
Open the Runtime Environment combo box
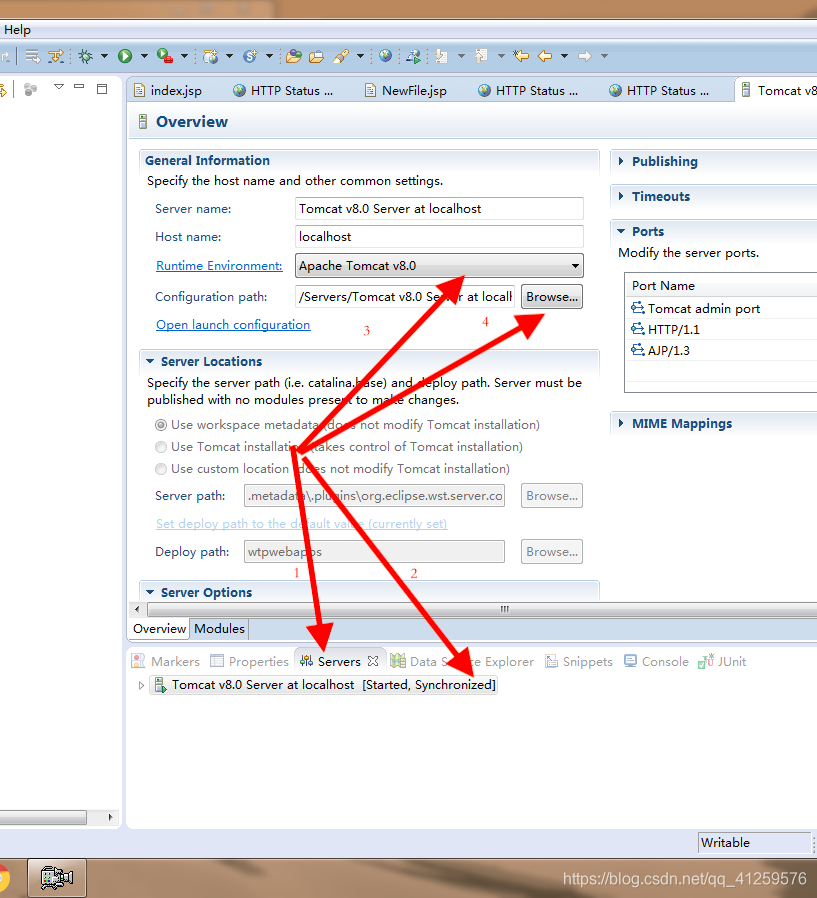click(x=439, y=266)
